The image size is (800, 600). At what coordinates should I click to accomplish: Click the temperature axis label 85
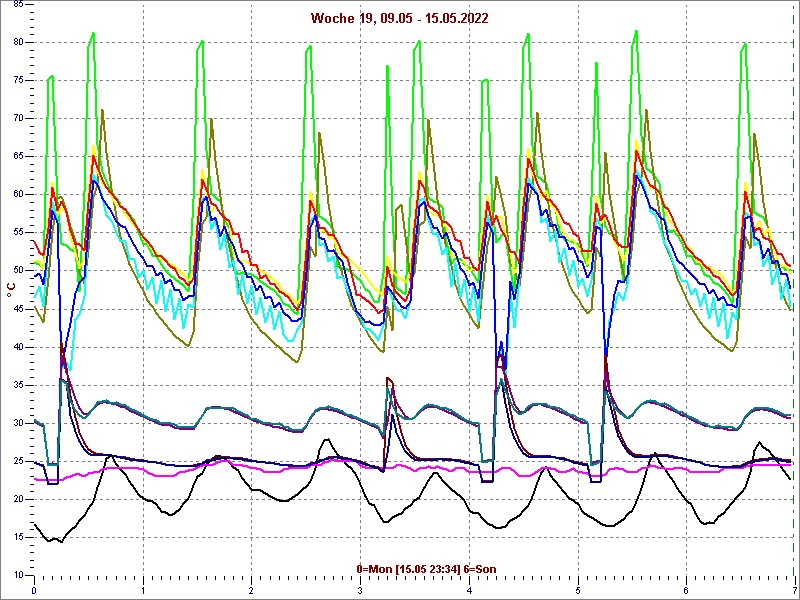click(18, 4)
